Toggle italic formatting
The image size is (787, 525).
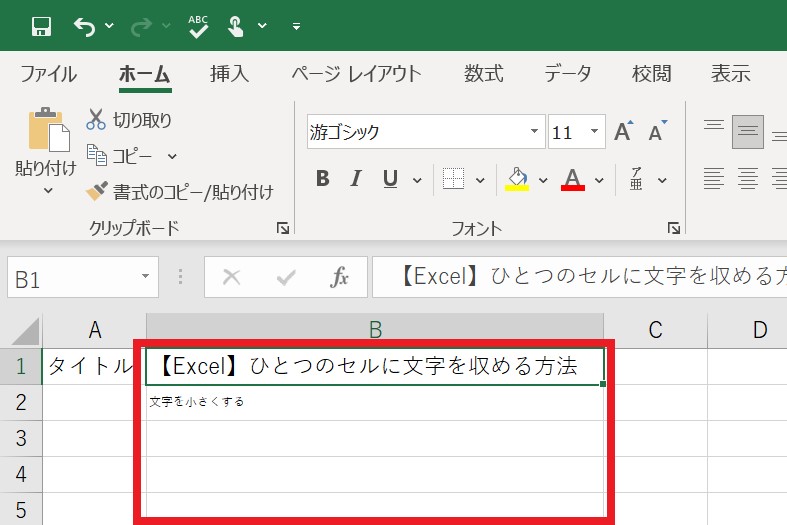[356, 179]
